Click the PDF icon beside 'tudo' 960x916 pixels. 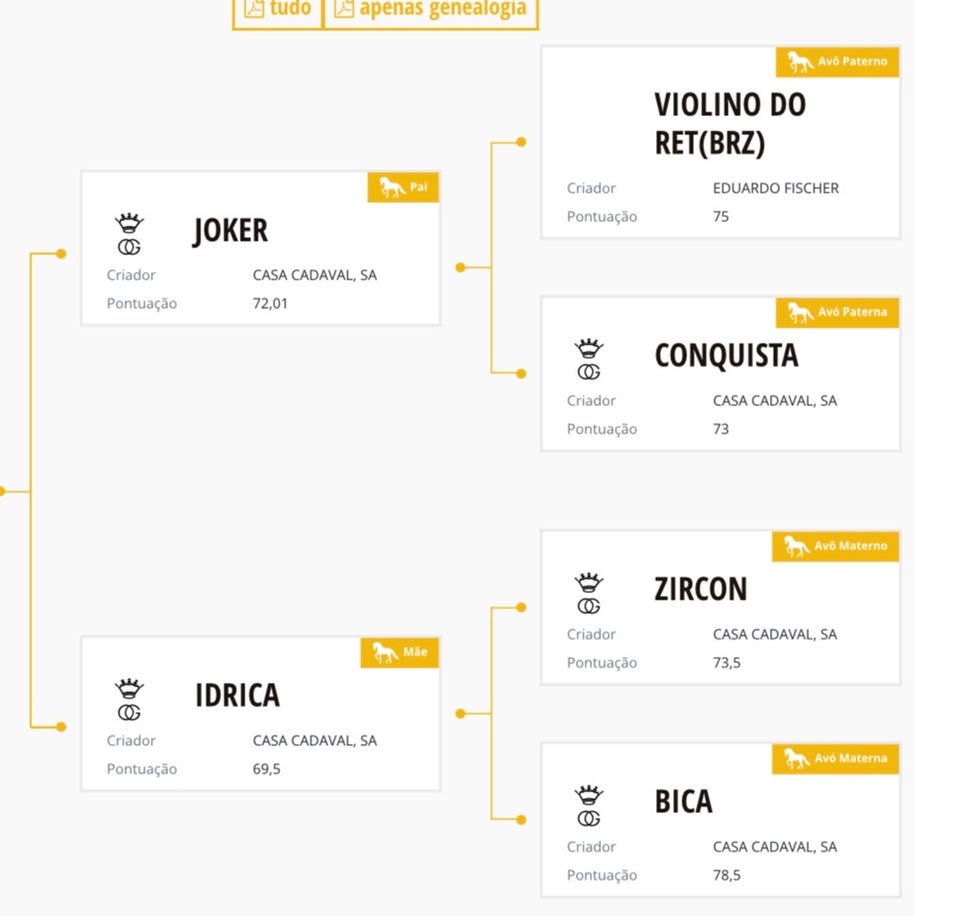[x=254, y=9]
